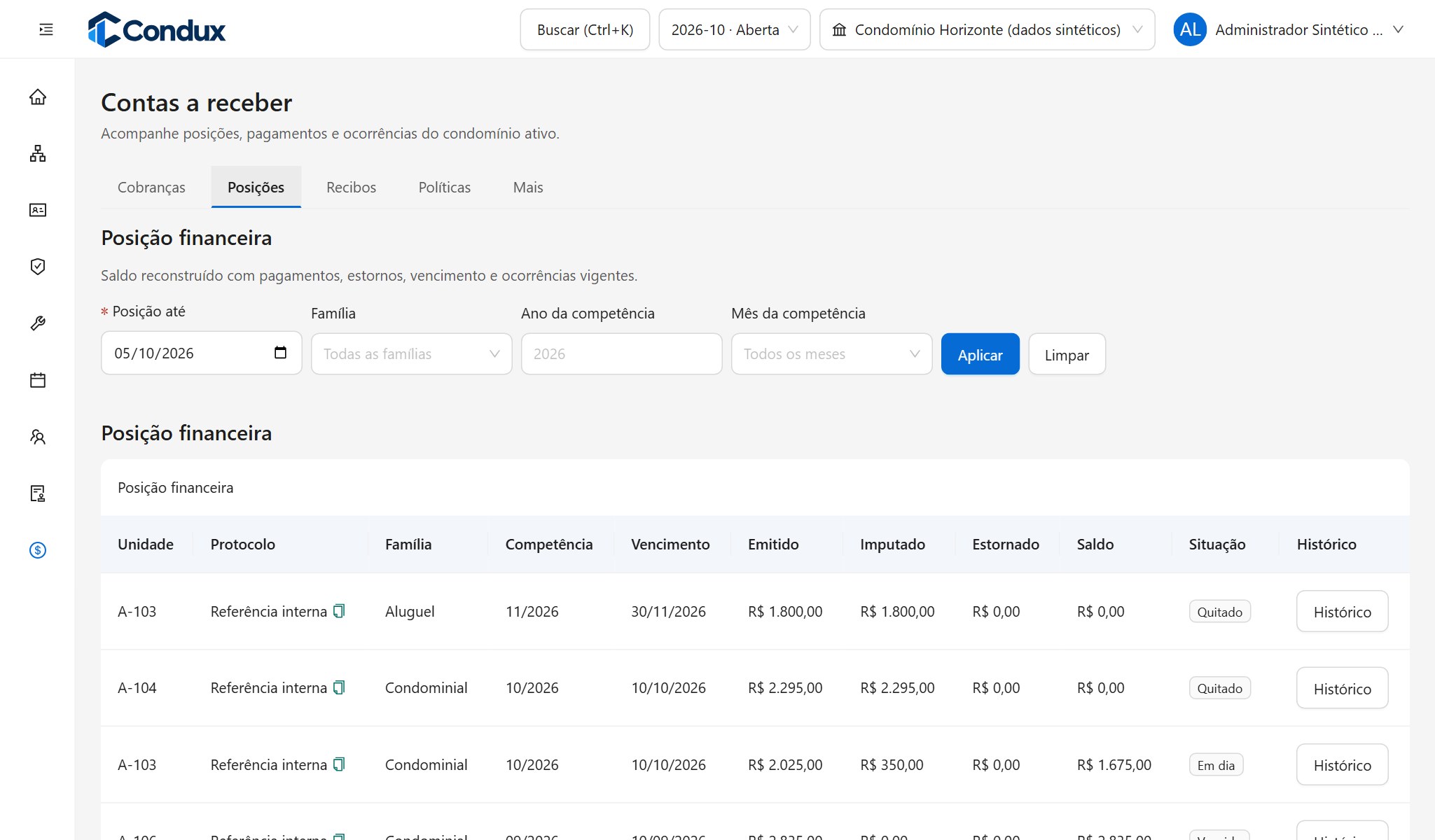Open the Home icon in the sidebar

coord(38,97)
